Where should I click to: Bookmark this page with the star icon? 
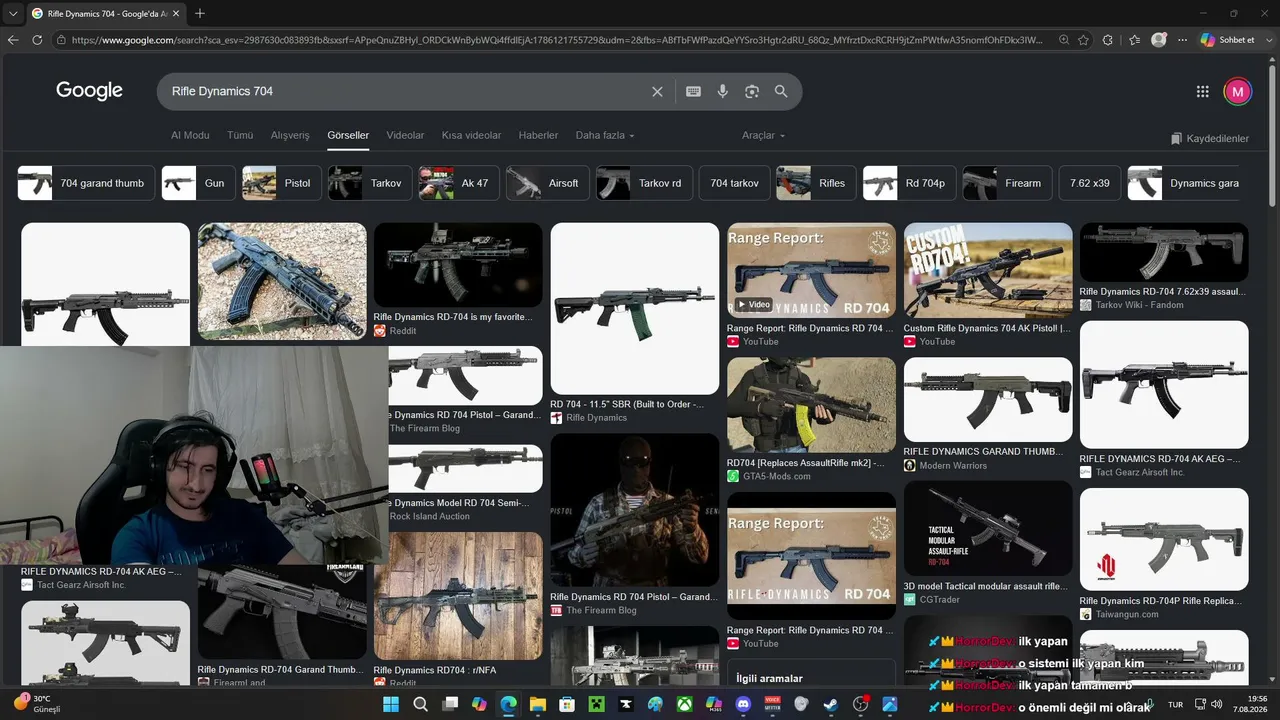click(x=1083, y=40)
